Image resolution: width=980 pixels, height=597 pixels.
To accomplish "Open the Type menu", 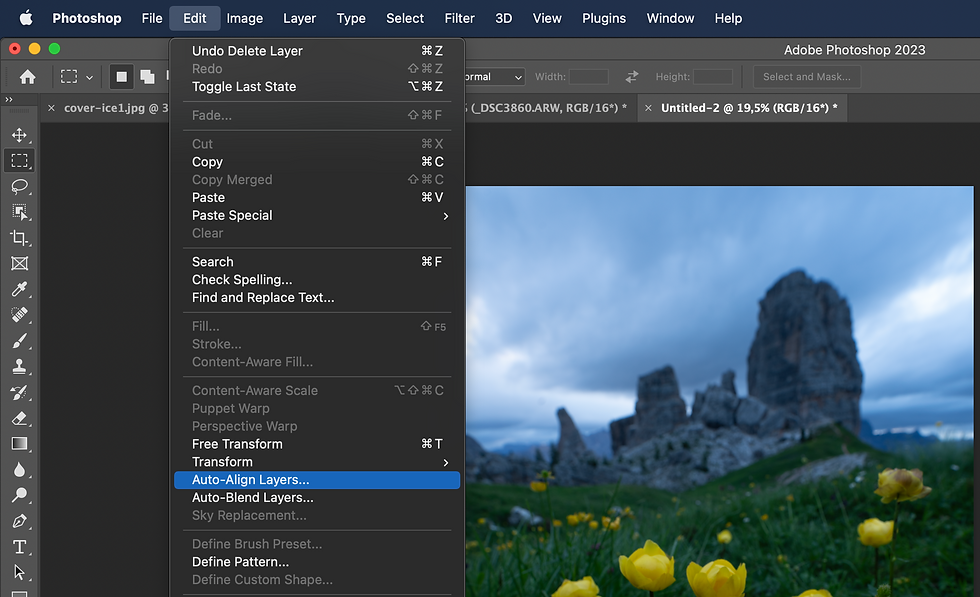I will 351,18.
